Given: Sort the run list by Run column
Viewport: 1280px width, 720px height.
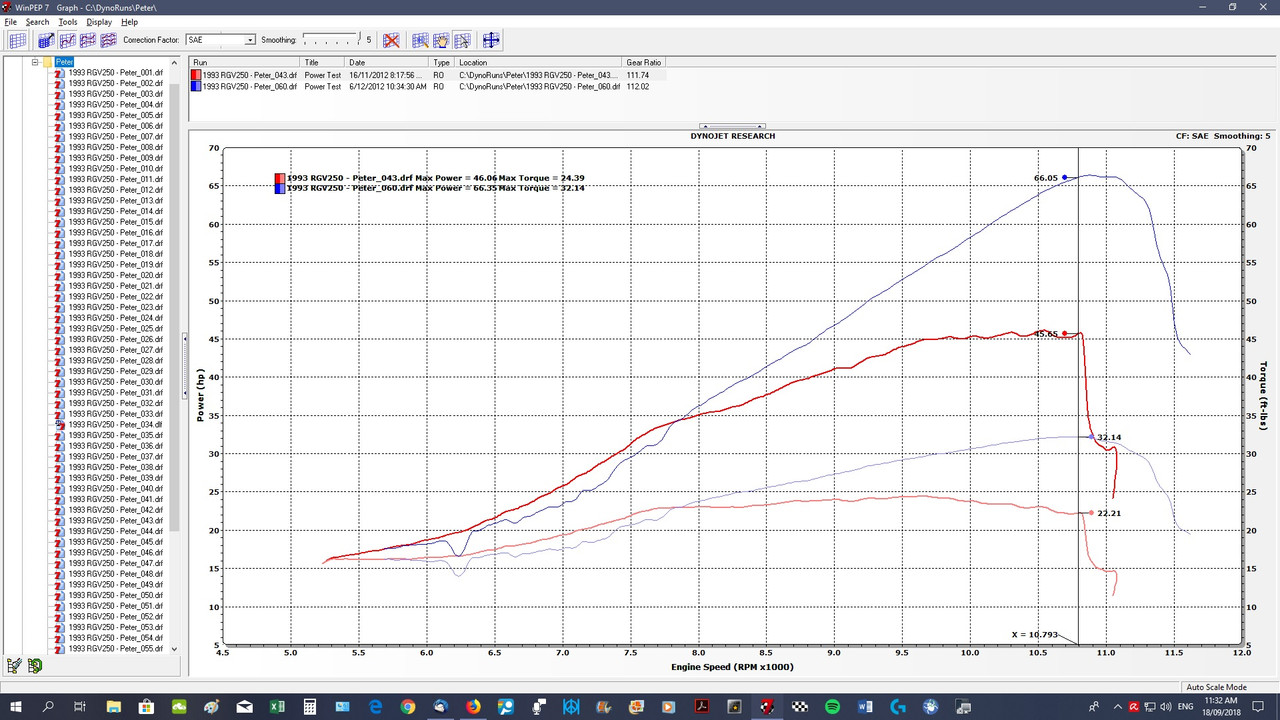Looking at the screenshot, I should [246, 62].
